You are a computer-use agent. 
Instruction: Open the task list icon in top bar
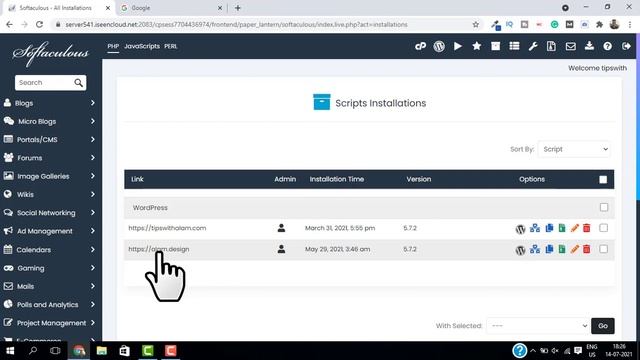(514, 46)
